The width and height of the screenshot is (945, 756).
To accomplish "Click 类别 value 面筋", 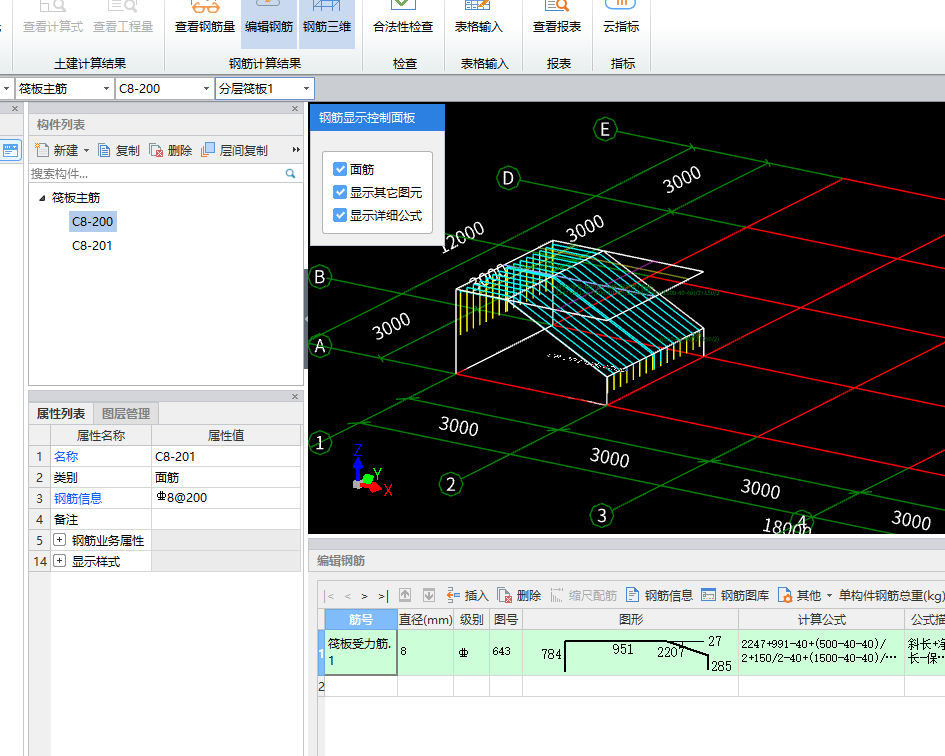I will [226, 477].
